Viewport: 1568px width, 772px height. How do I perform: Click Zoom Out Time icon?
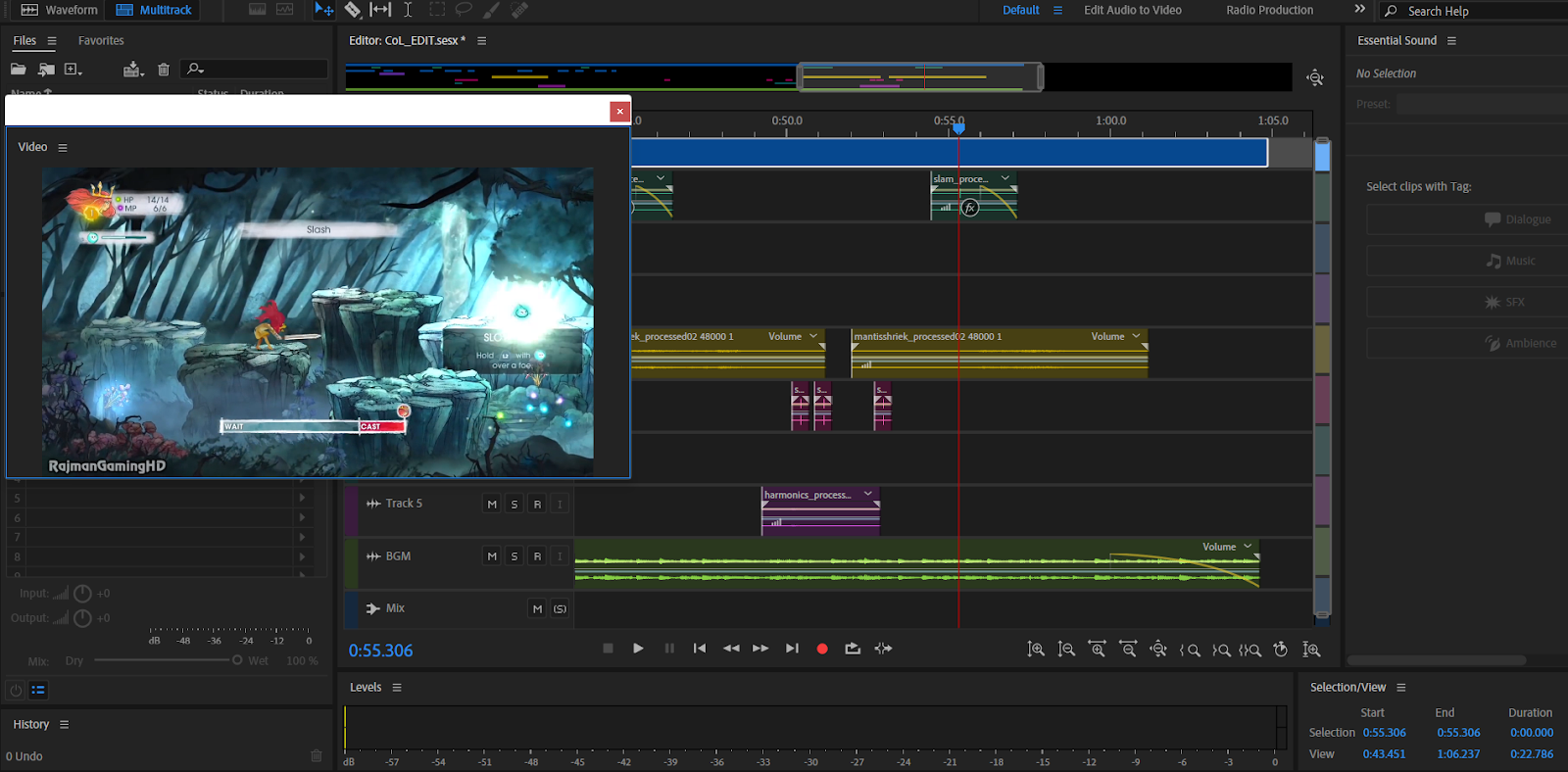tap(1128, 649)
